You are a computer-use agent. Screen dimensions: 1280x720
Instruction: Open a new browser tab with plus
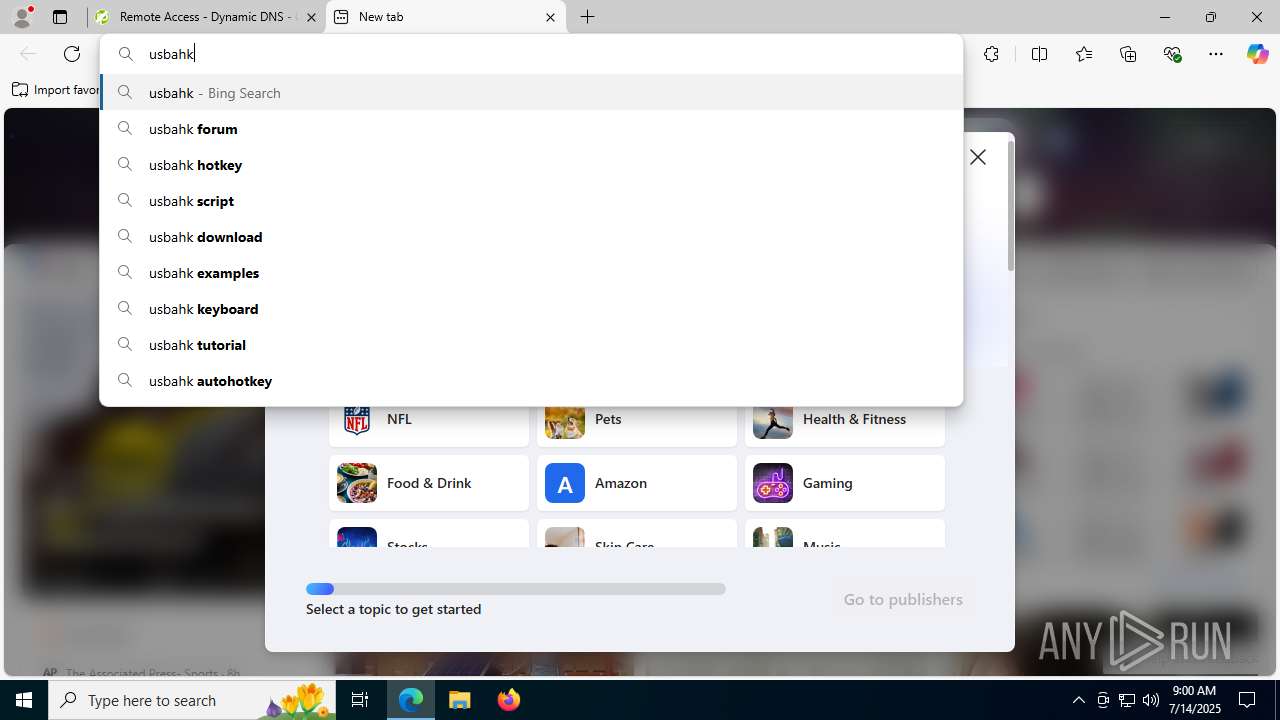588,17
